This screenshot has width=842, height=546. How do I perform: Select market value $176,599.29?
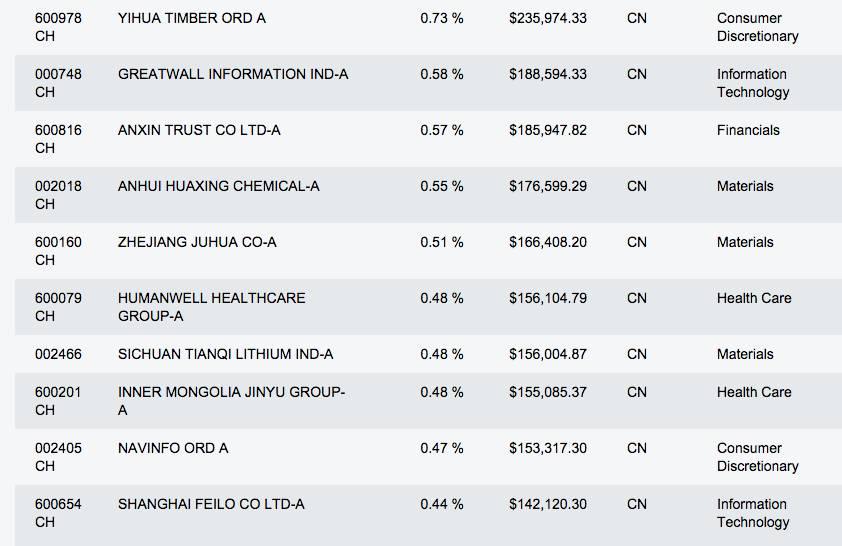547,186
